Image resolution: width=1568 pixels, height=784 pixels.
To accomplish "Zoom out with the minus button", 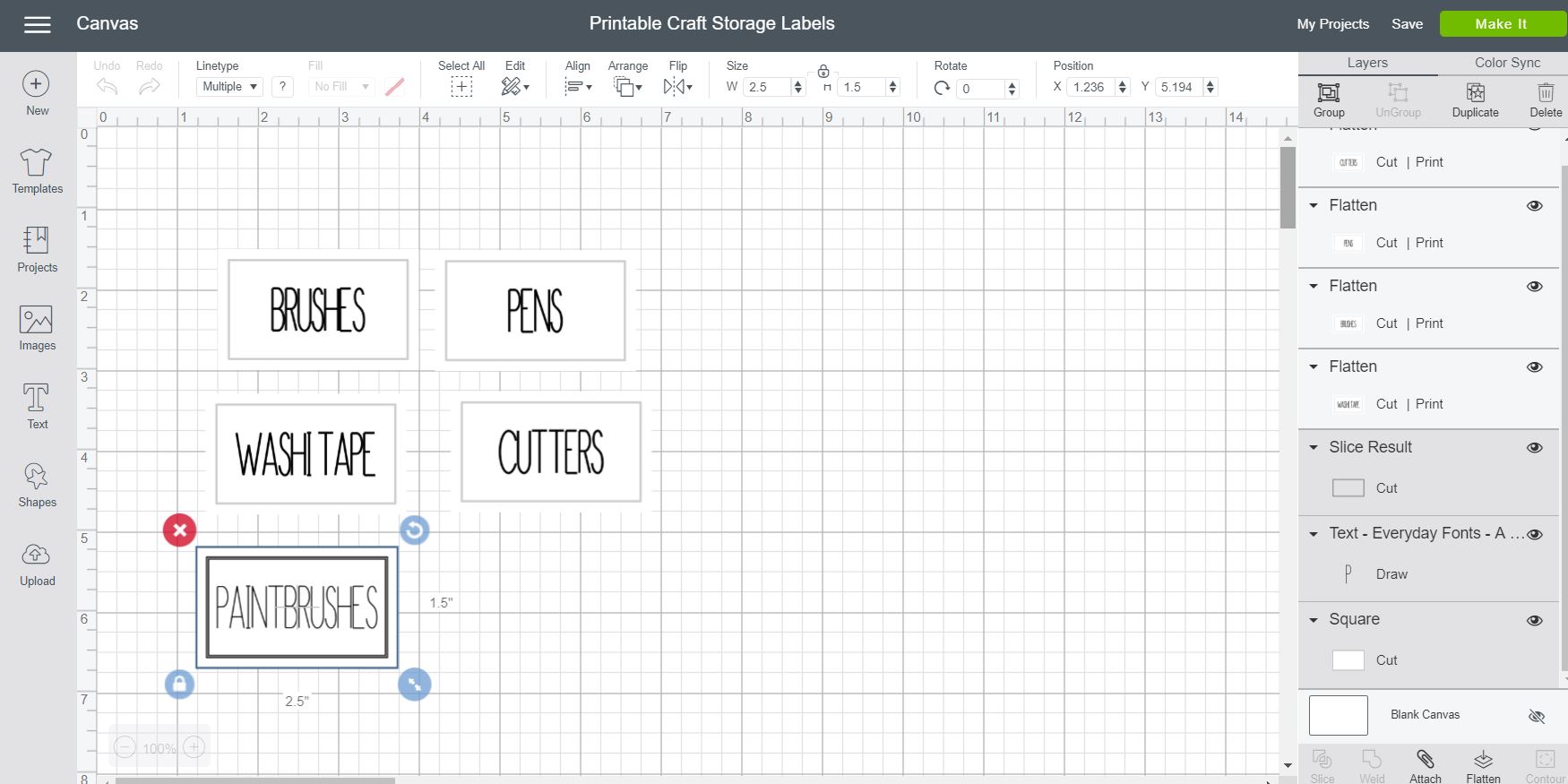I will 125,747.
